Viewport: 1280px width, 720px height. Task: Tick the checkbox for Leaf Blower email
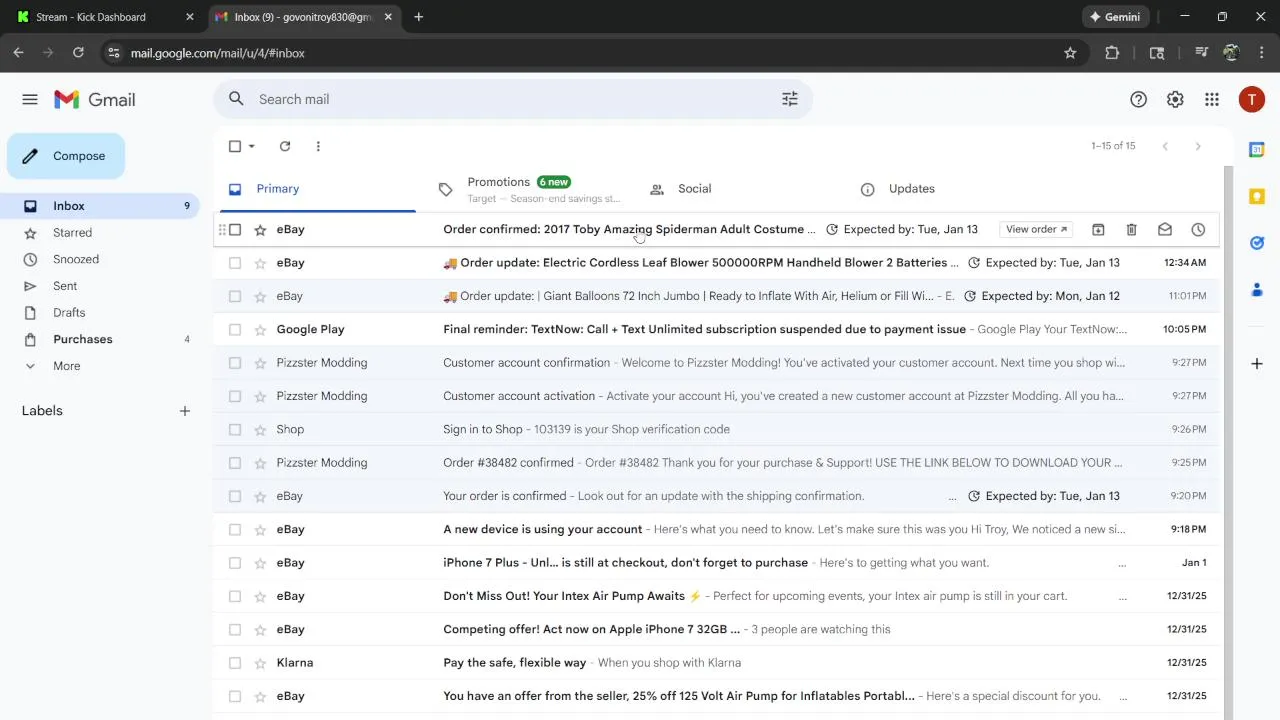235,263
